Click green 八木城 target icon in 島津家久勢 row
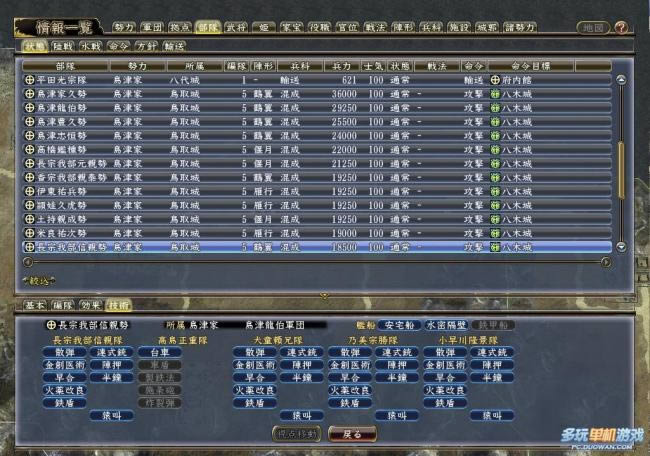Screen dimensions: 650x456 pyautogui.click(x=495, y=94)
